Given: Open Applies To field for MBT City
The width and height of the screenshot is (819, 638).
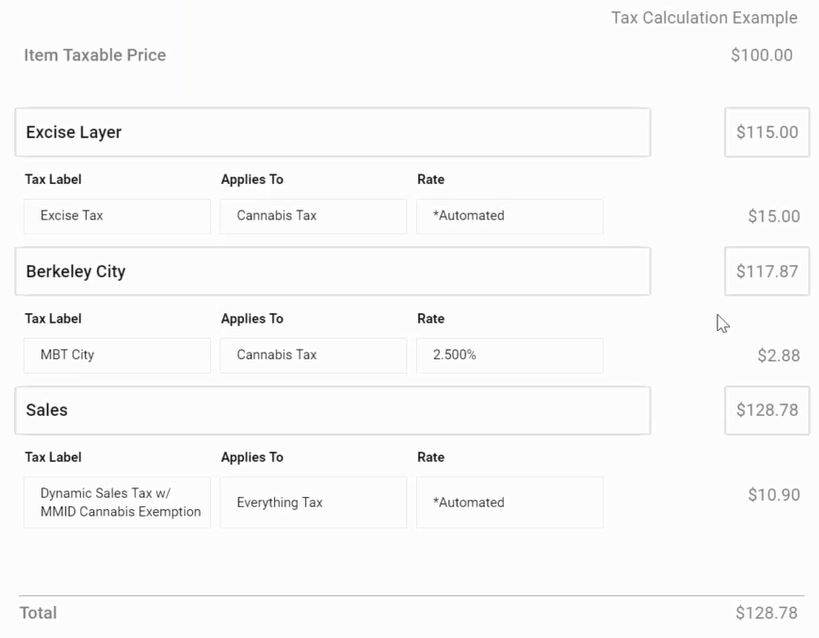Looking at the screenshot, I should (313, 355).
